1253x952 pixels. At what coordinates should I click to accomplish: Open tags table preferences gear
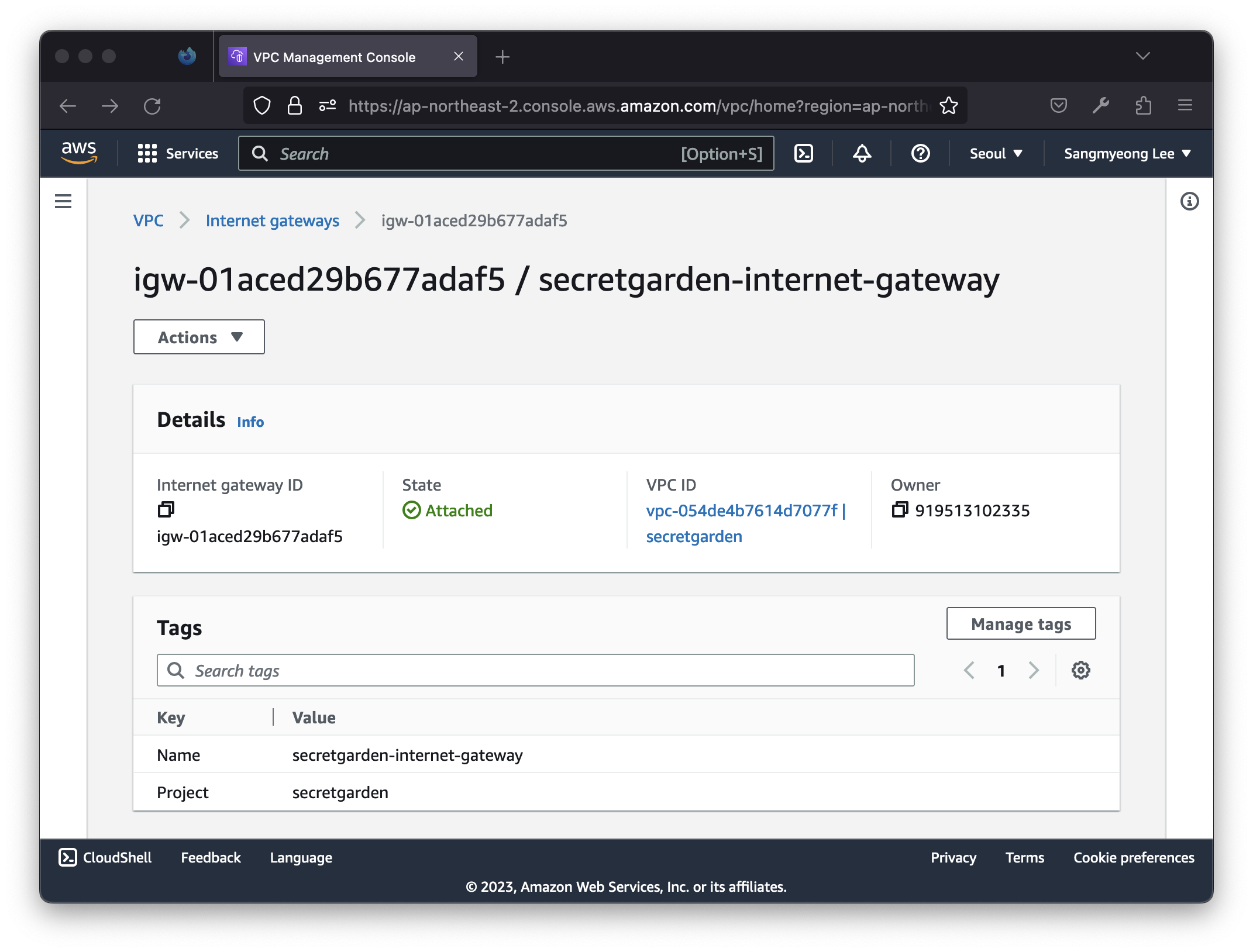[1080, 670]
